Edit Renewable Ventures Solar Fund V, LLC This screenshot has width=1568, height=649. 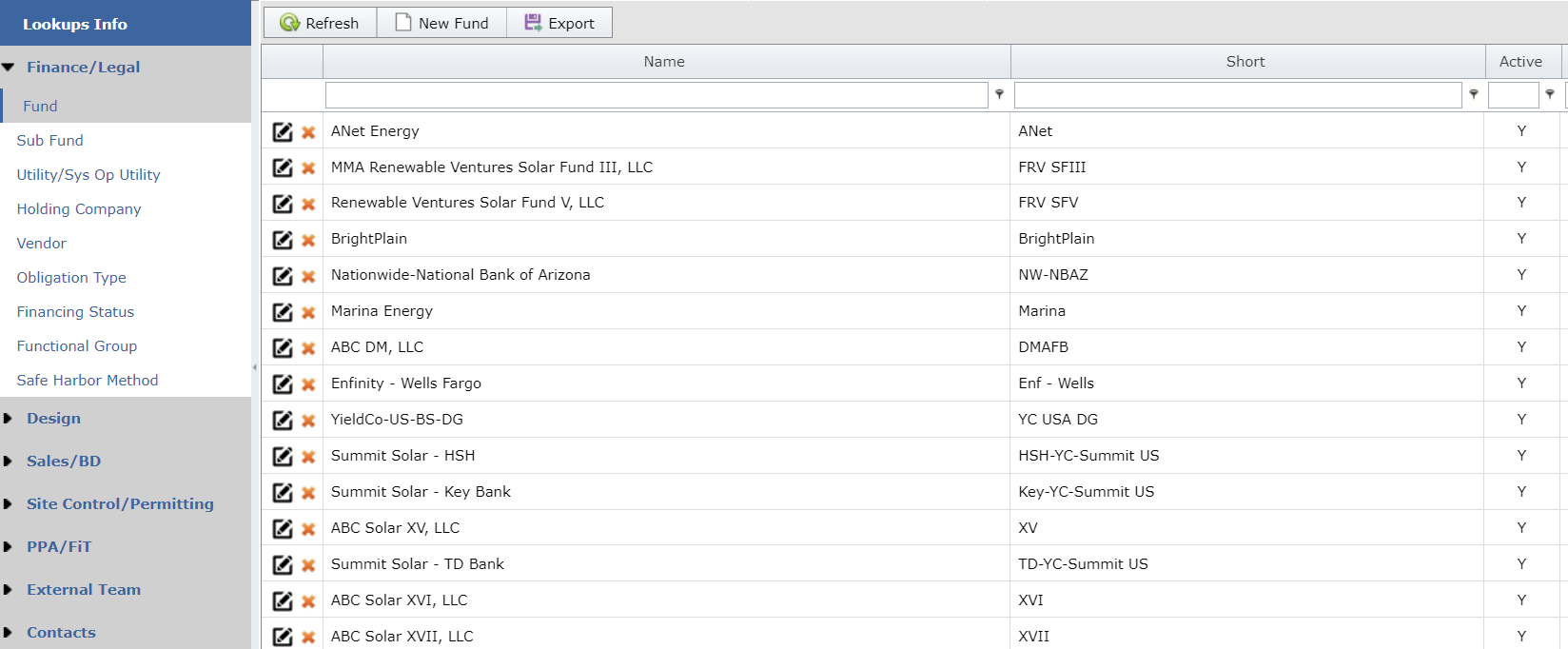pos(283,204)
